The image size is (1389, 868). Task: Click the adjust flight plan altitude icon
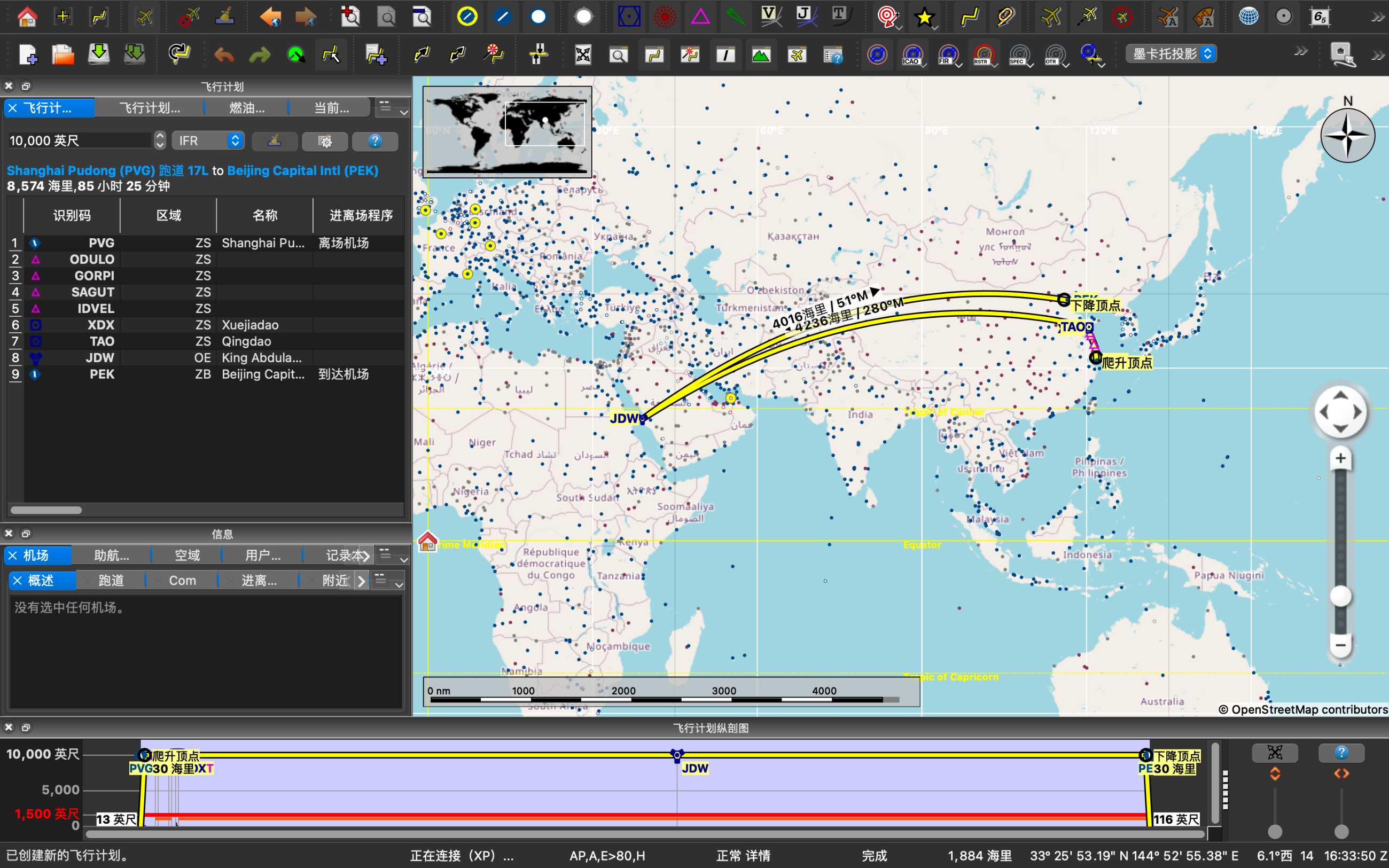click(538, 55)
